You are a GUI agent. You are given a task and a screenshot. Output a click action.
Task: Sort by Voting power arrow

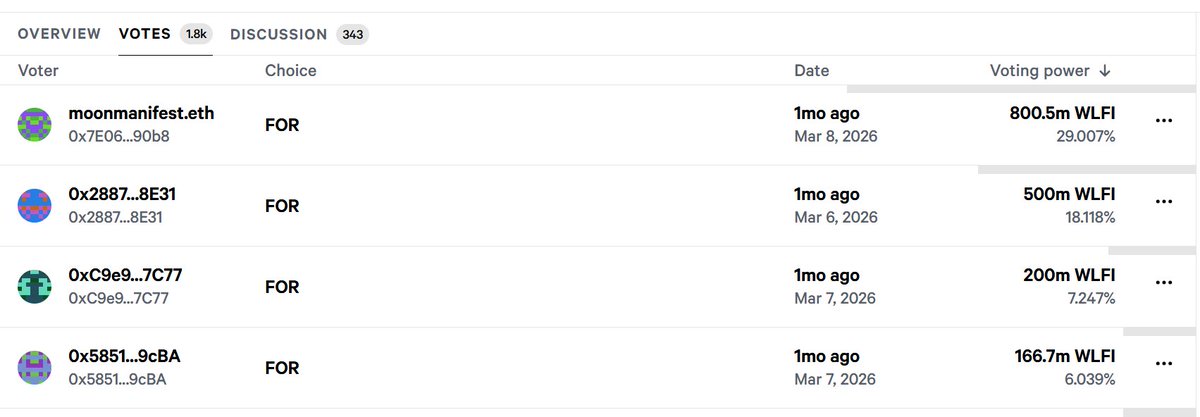1105,71
